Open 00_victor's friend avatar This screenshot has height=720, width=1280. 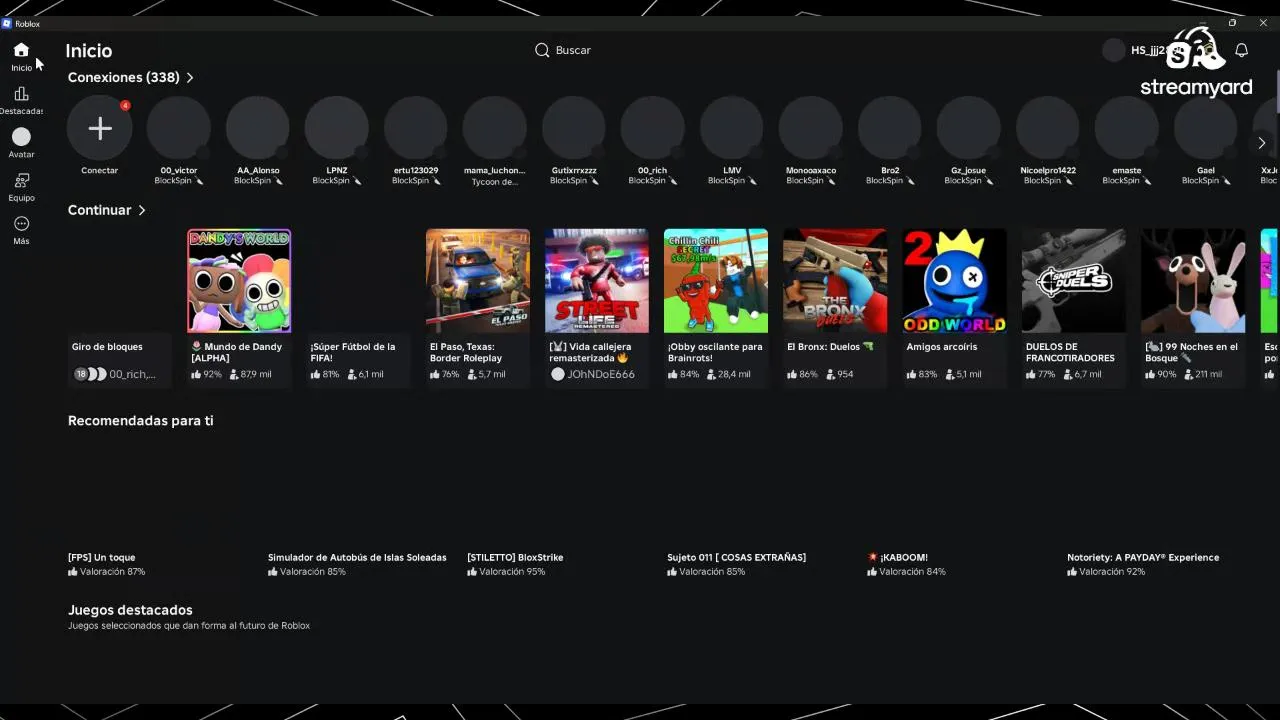click(179, 128)
